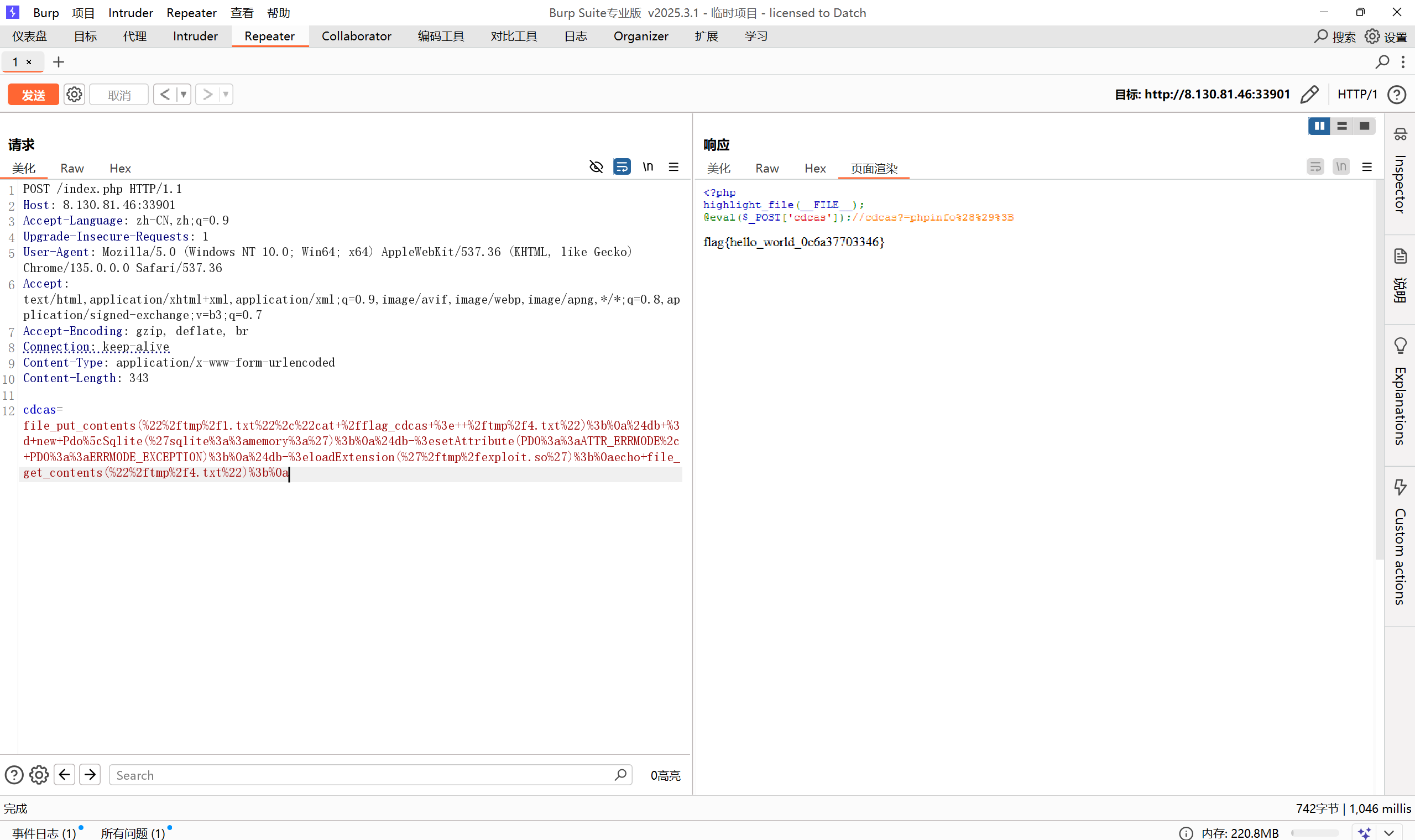
Task: Switch response view to Raw tab
Action: pyautogui.click(x=767, y=168)
